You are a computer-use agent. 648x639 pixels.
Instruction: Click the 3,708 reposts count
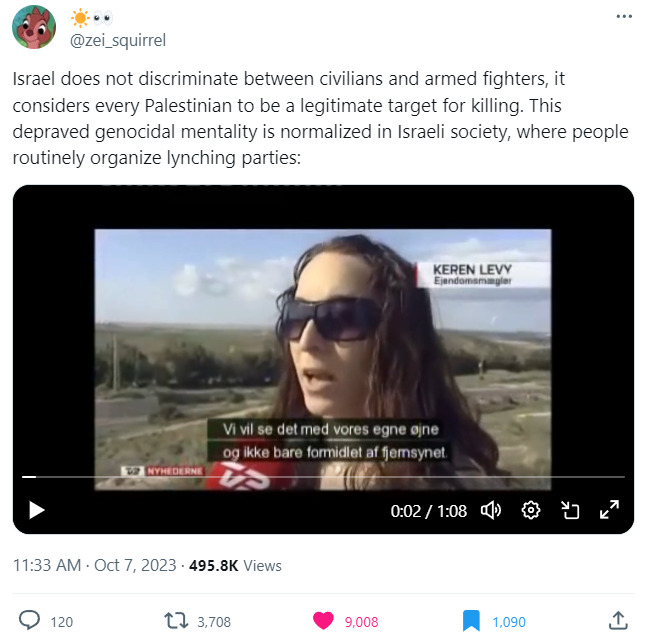(214, 622)
